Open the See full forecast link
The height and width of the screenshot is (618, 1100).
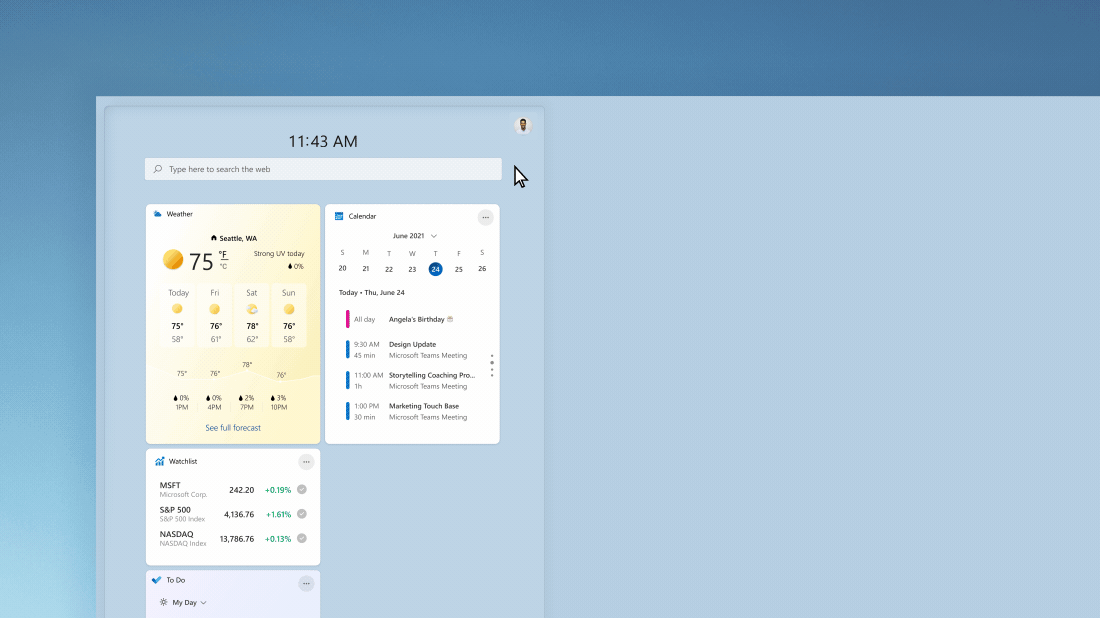click(233, 428)
